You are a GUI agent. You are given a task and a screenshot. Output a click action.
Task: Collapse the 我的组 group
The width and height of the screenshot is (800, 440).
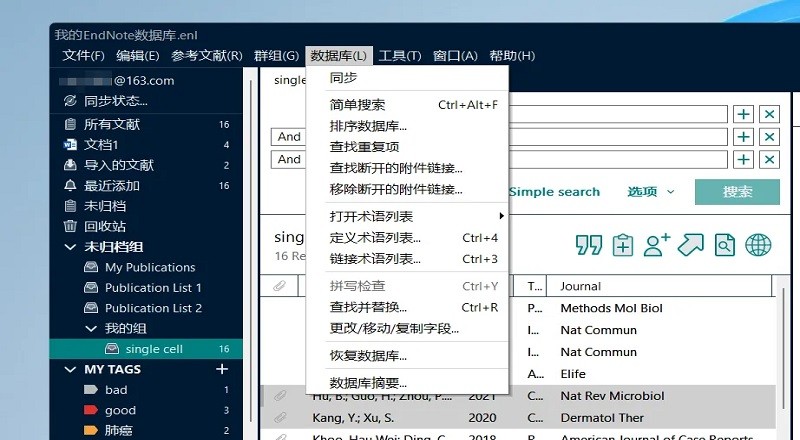point(90,328)
